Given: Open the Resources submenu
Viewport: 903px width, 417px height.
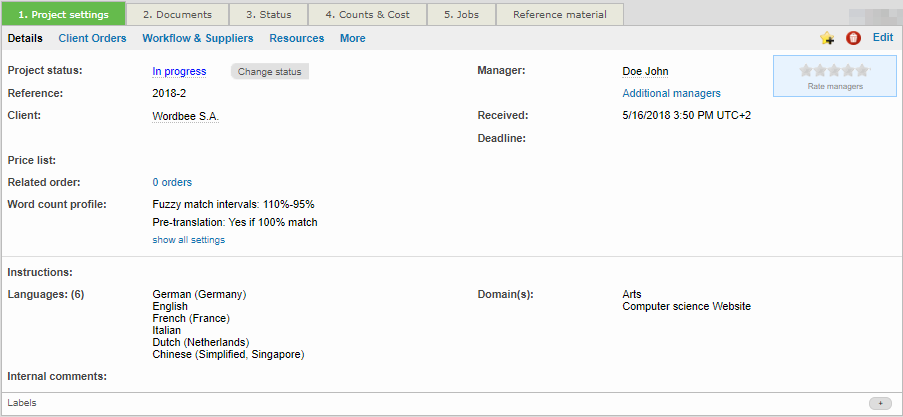Looking at the screenshot, I should pos(297,38).
